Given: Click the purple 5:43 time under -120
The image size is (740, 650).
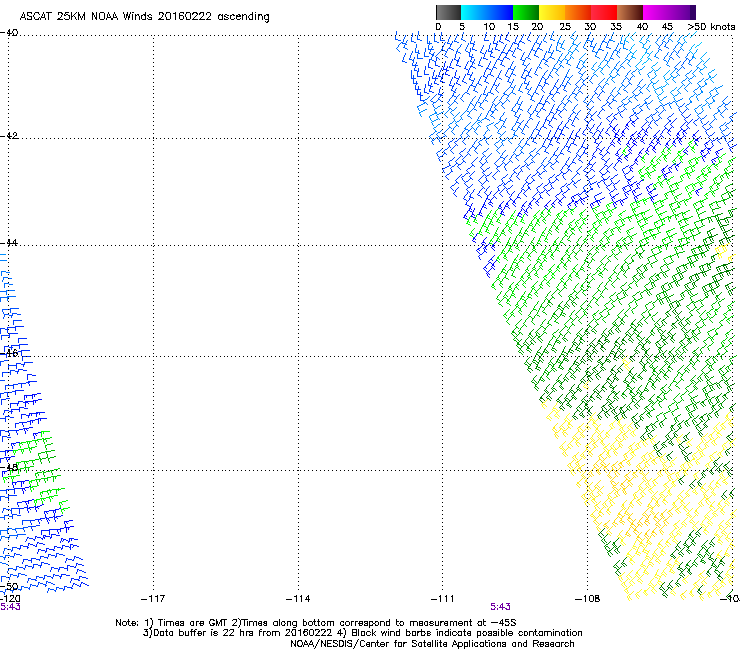Looking at the screenshot, I should tap(10, 607).
